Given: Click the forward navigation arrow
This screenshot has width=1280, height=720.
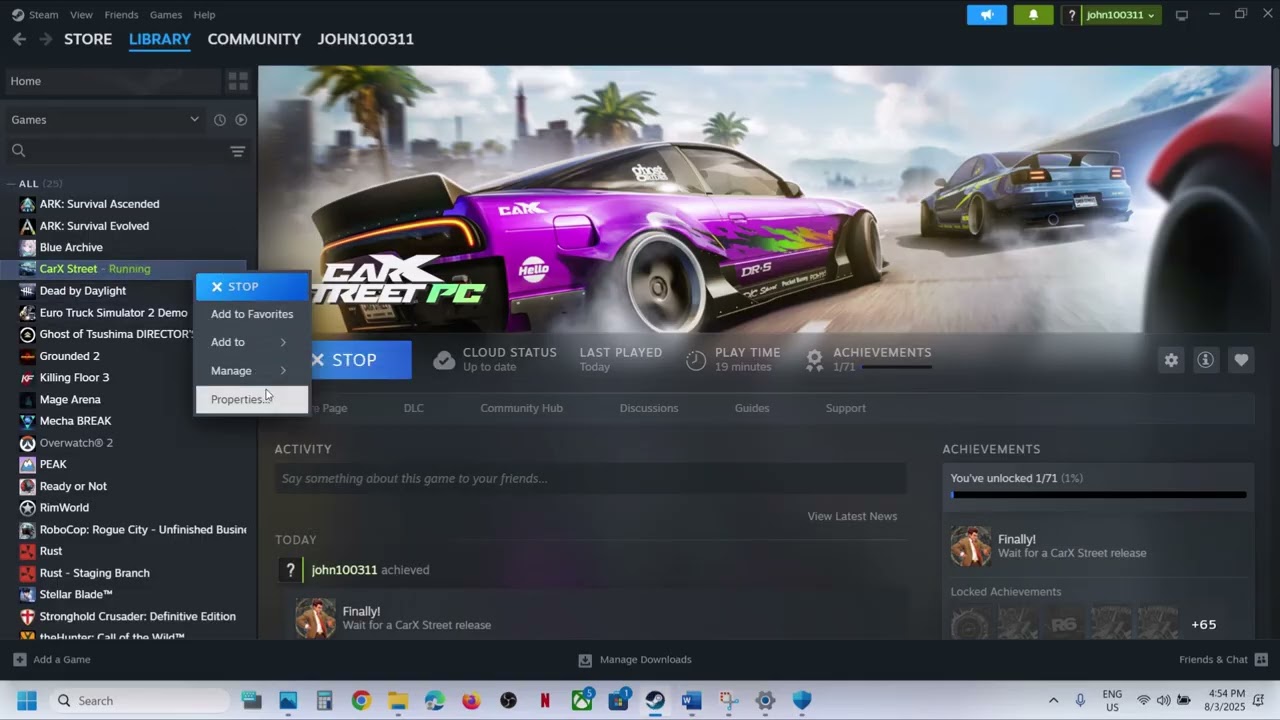Looking at the screenshot, I should 45,39.
